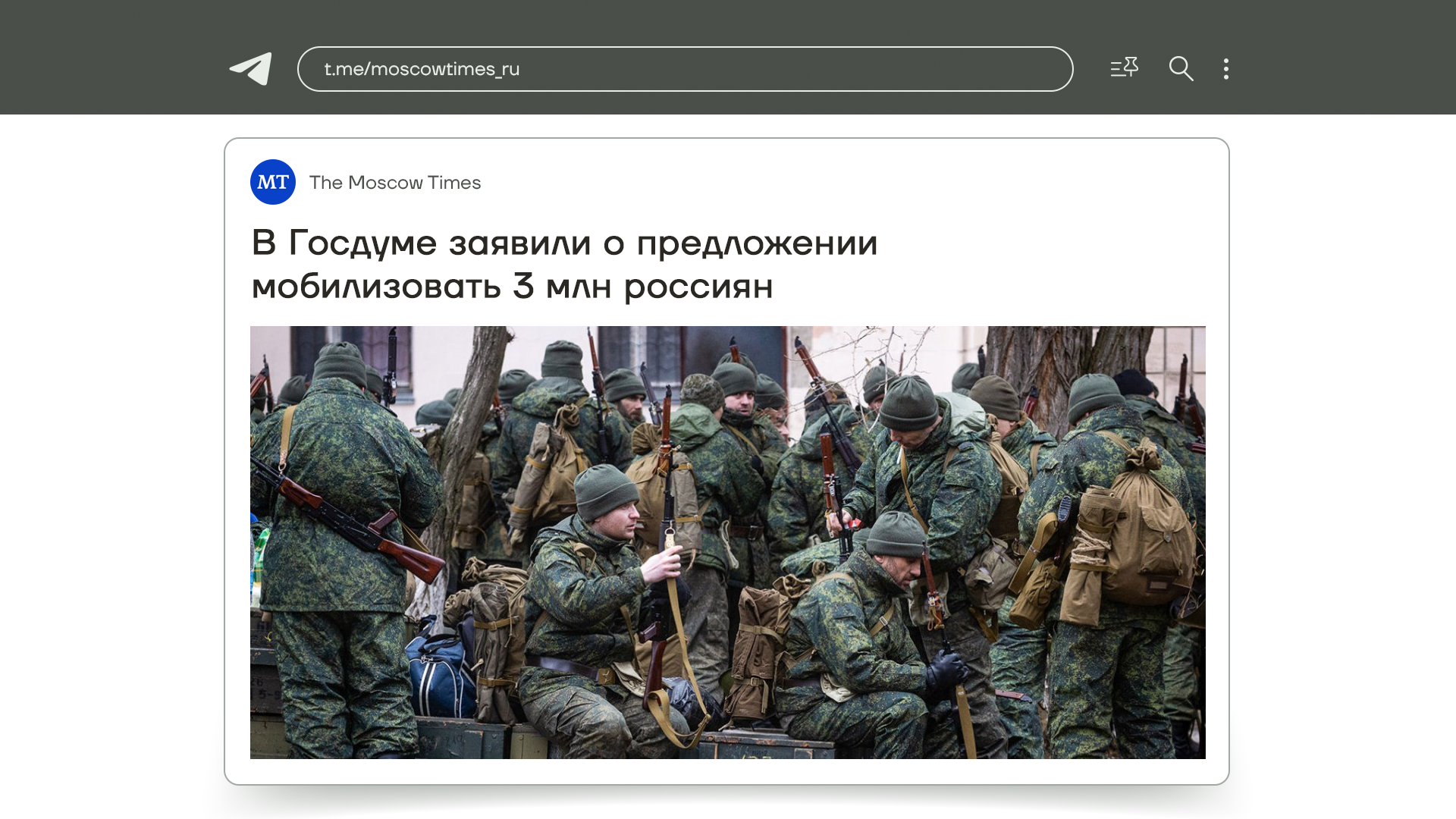This screenshot has width=1456, height=819.
Task: Click the word 'Госдуме' in the headline
Action: (362, 244)
